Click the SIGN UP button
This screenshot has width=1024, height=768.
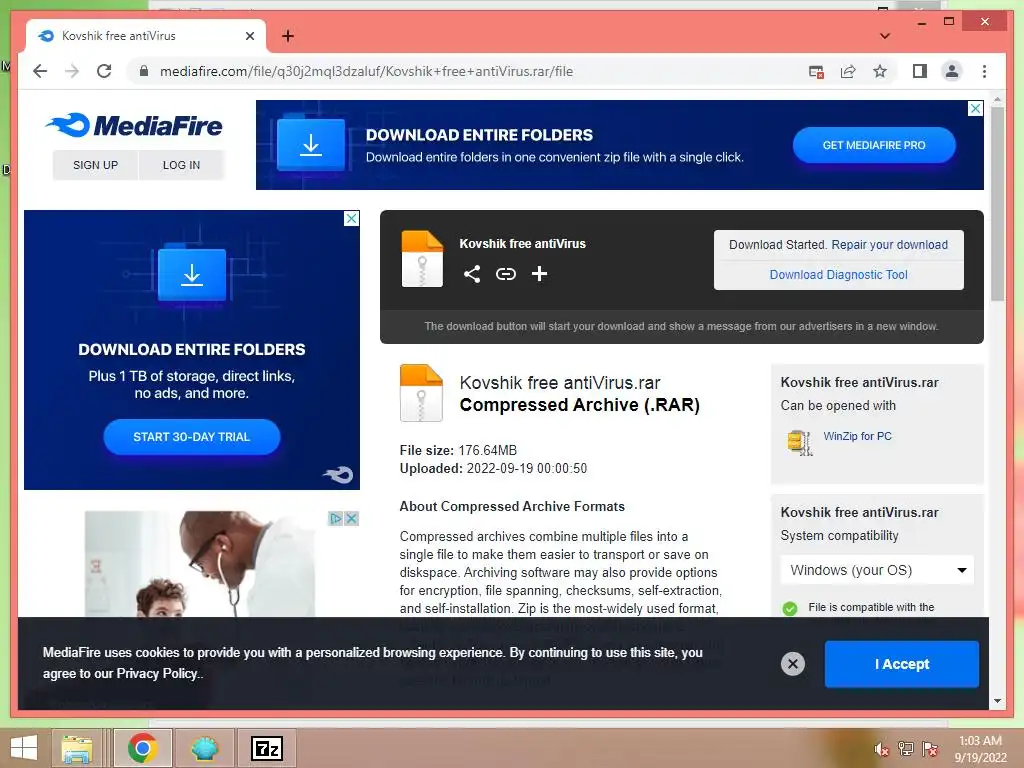coord(95,165)
